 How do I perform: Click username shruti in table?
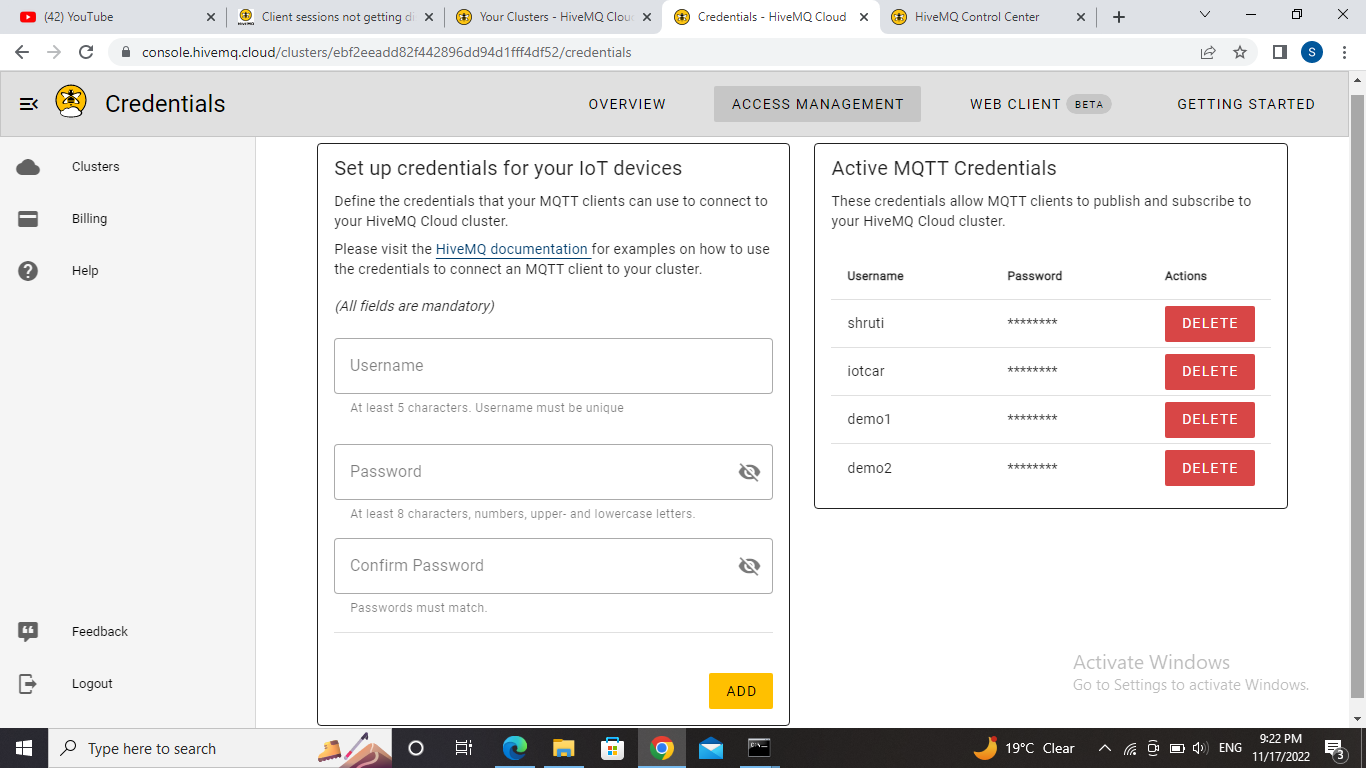[x=866, y=324]
